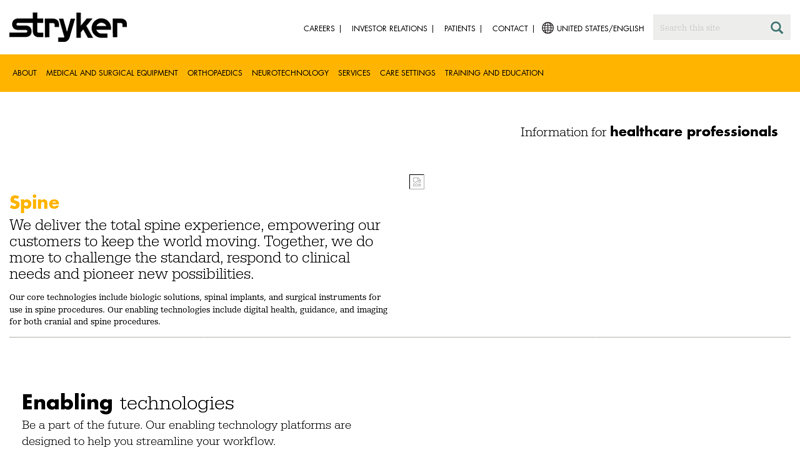Click the Stryker logo
800x450 pixels.
[68, 27]
